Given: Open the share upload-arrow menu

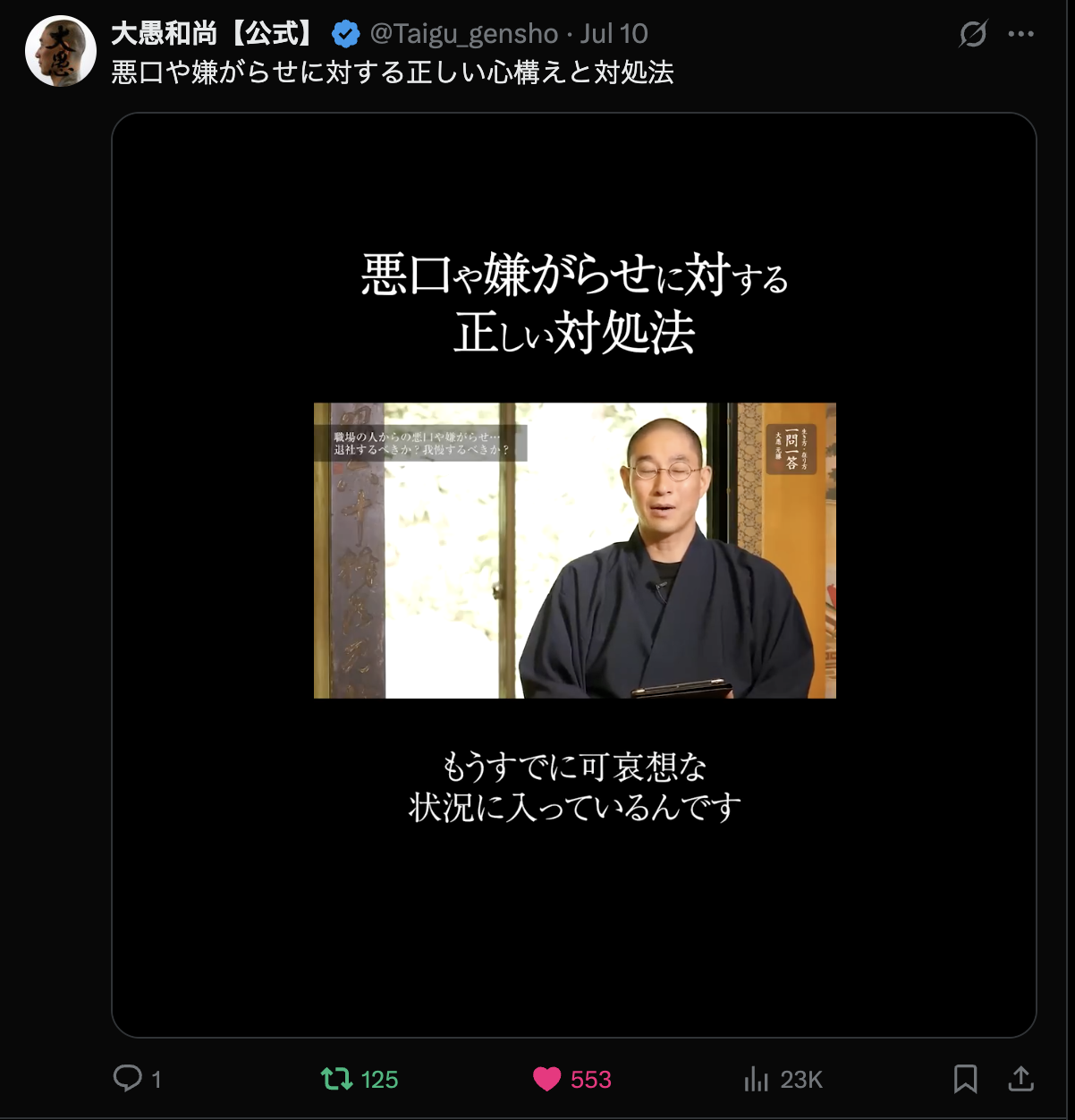Looking at the screenshot, I should pos(1020,1079).
